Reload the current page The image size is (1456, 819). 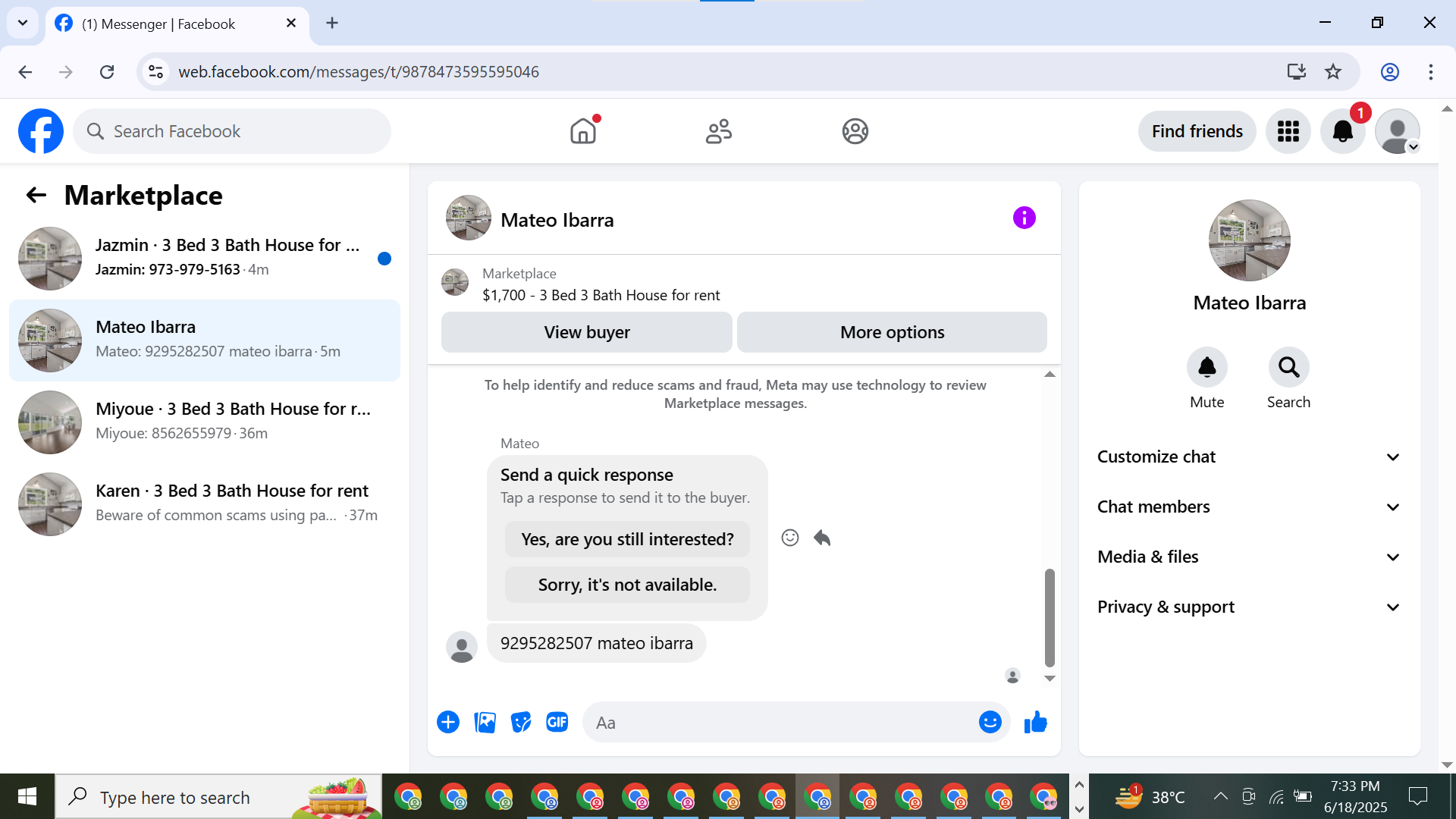[107, 72]
